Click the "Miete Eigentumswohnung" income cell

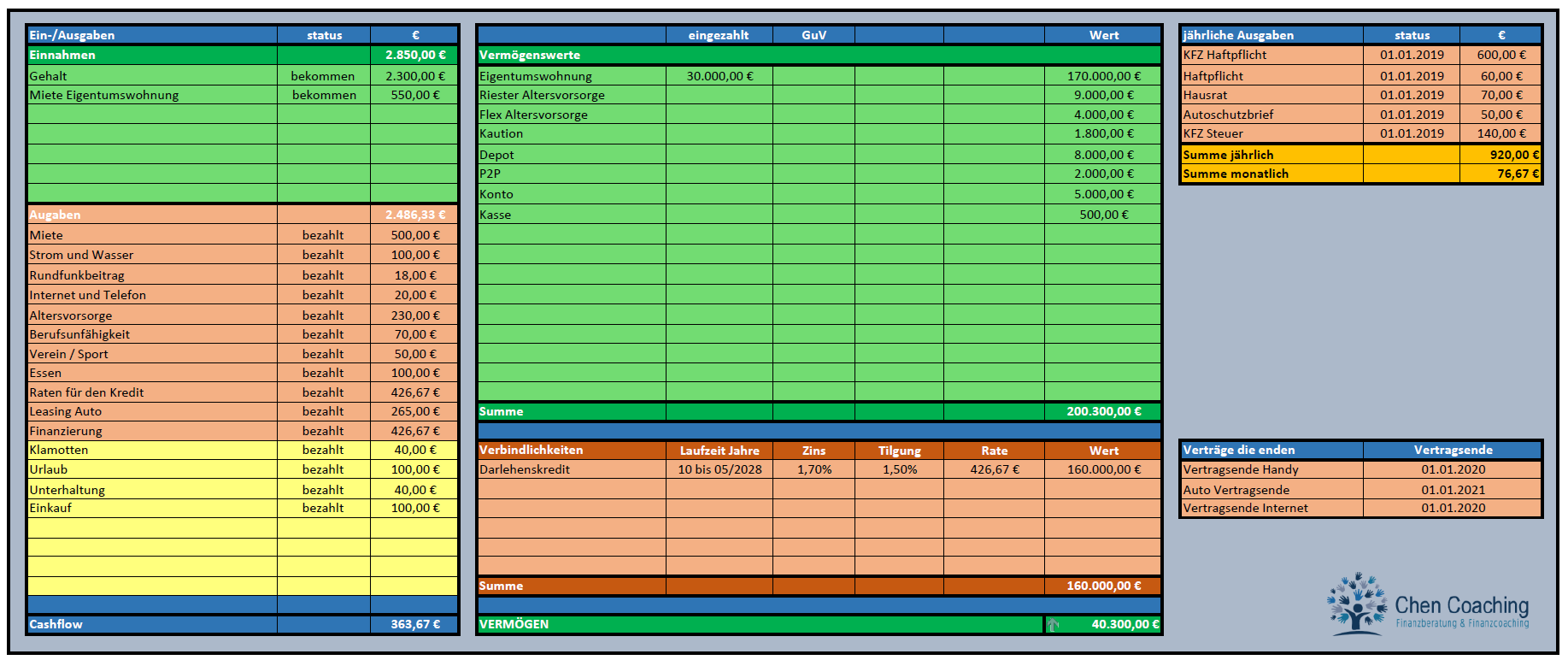tap(152, 95)
